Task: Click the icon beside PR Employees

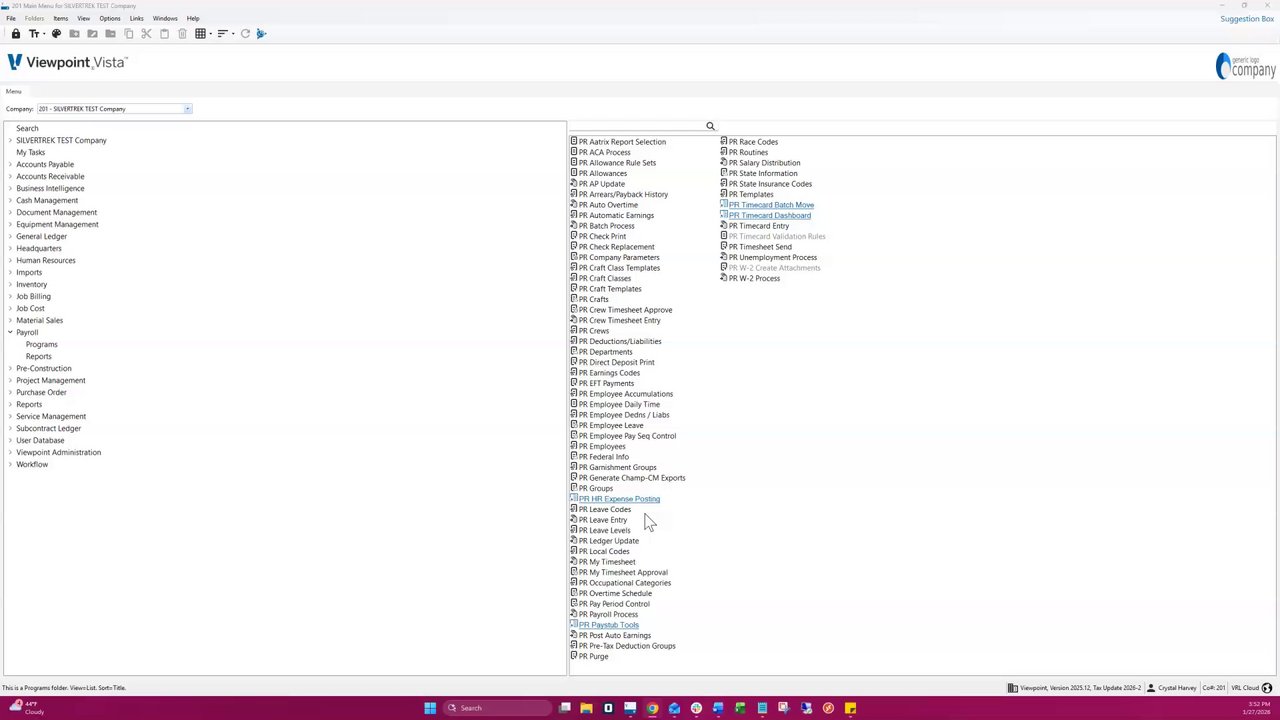Action: tap(574, 446)
